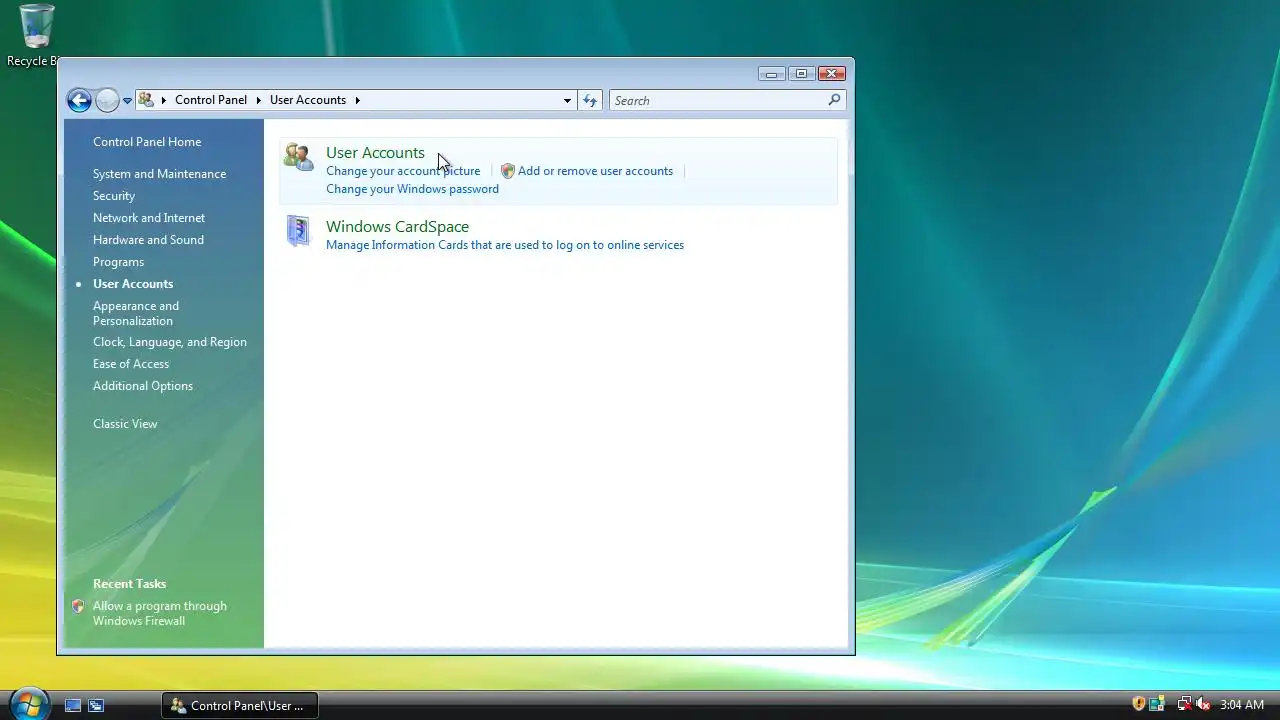
Task: Close the Control Panel window
Action: coord(832,73)
